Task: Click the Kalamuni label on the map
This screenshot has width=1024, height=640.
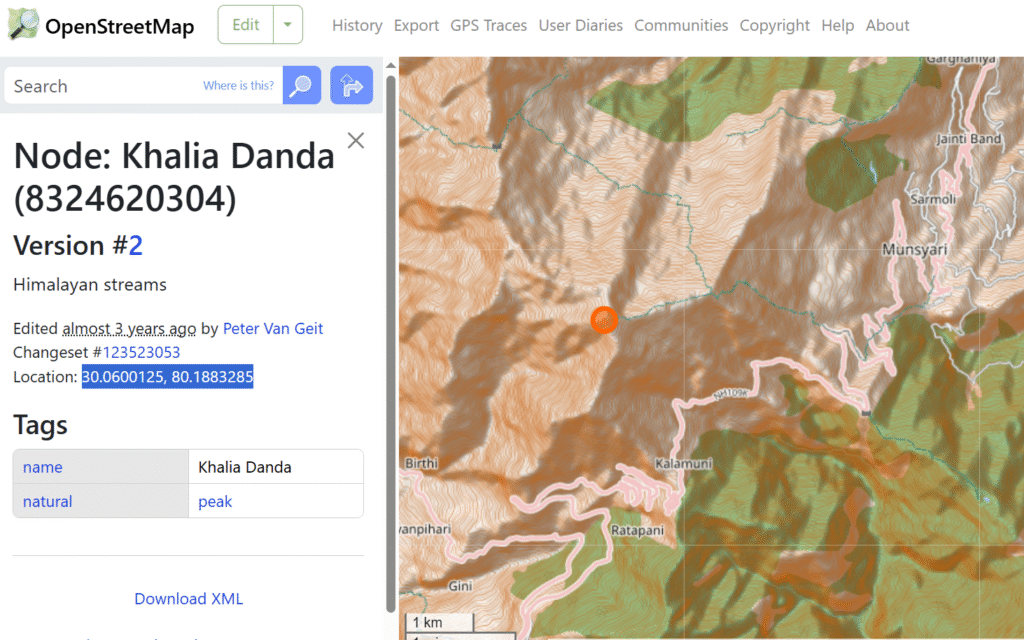Action: click(x=683, y=464)
